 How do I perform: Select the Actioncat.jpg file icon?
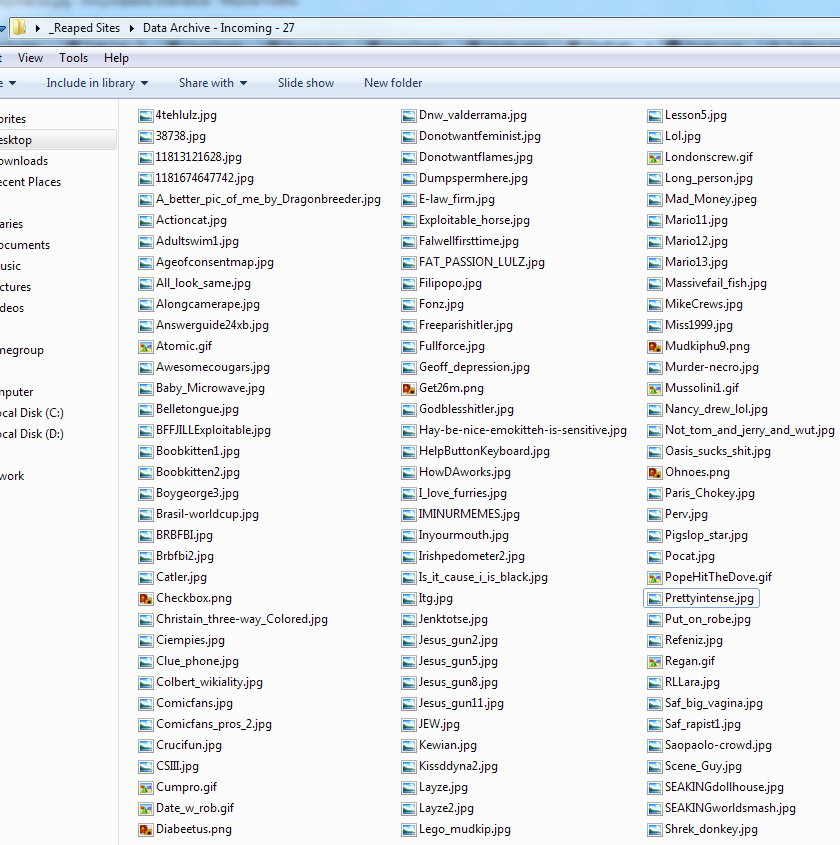coord(146,220)
